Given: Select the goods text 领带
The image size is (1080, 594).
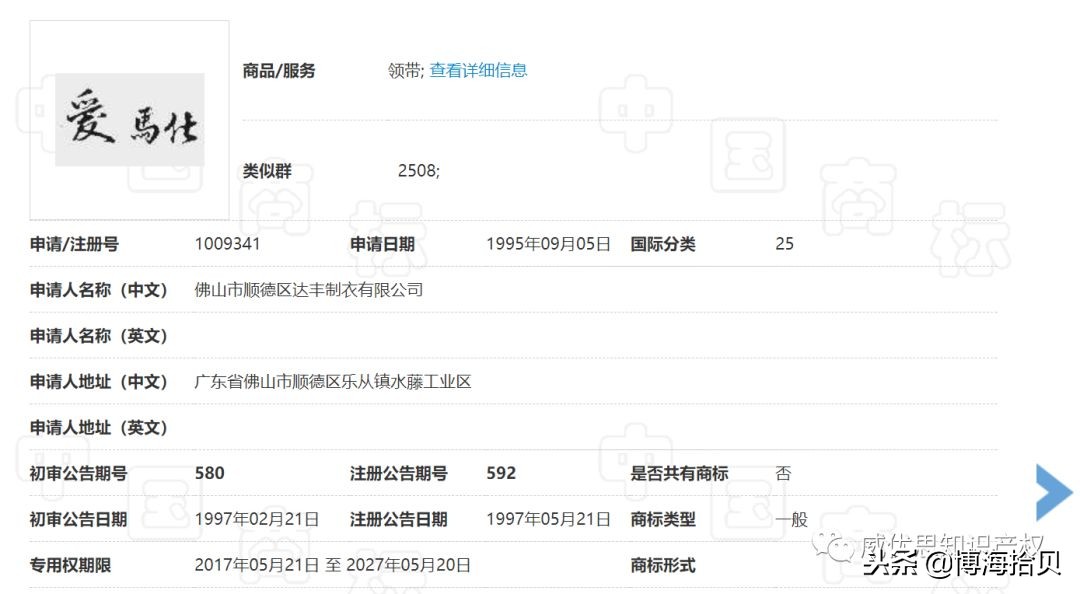Looking at the screenshot, I should [x=404, y=70].
